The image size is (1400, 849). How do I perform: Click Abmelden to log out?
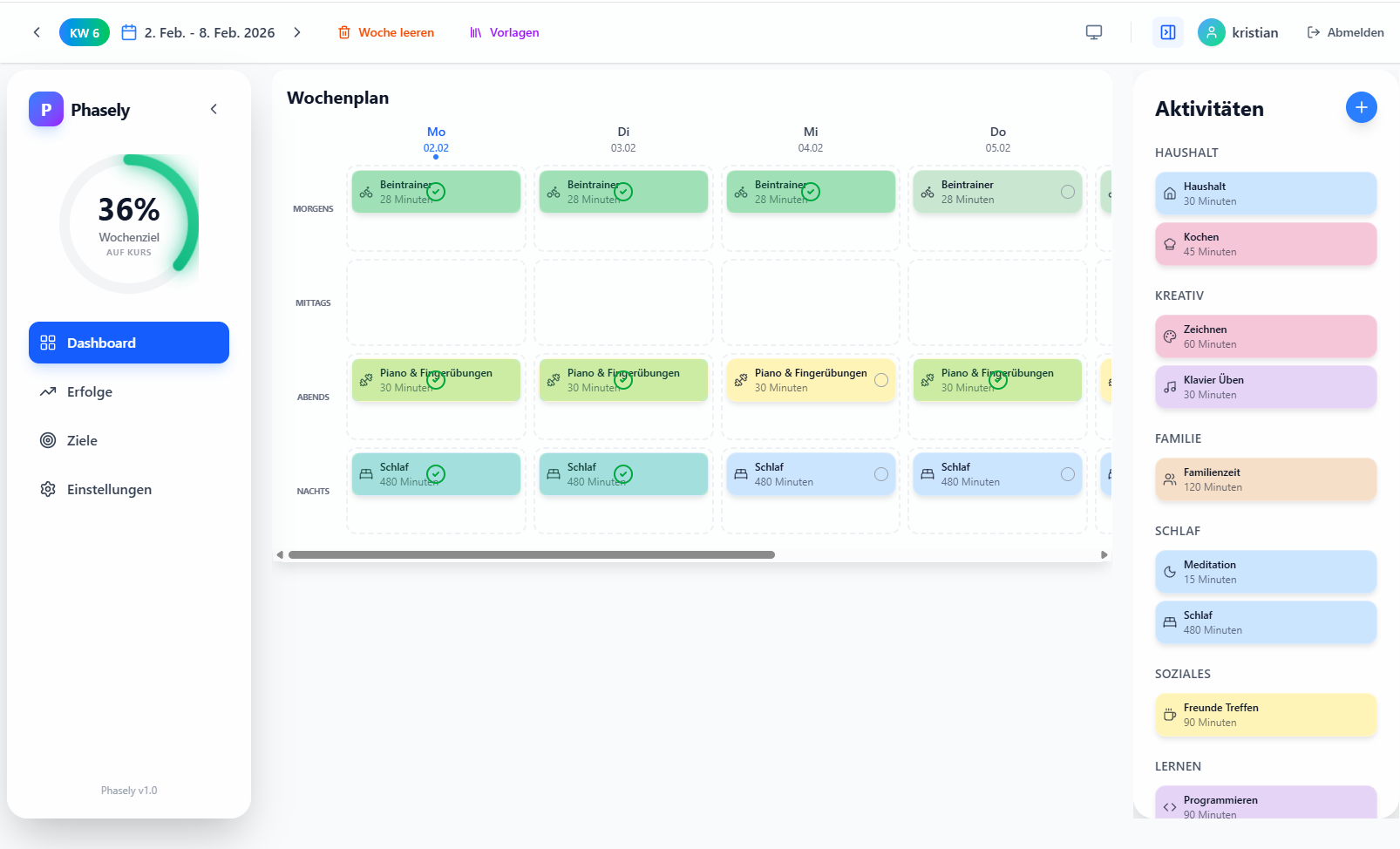[x=1345, y=32]
